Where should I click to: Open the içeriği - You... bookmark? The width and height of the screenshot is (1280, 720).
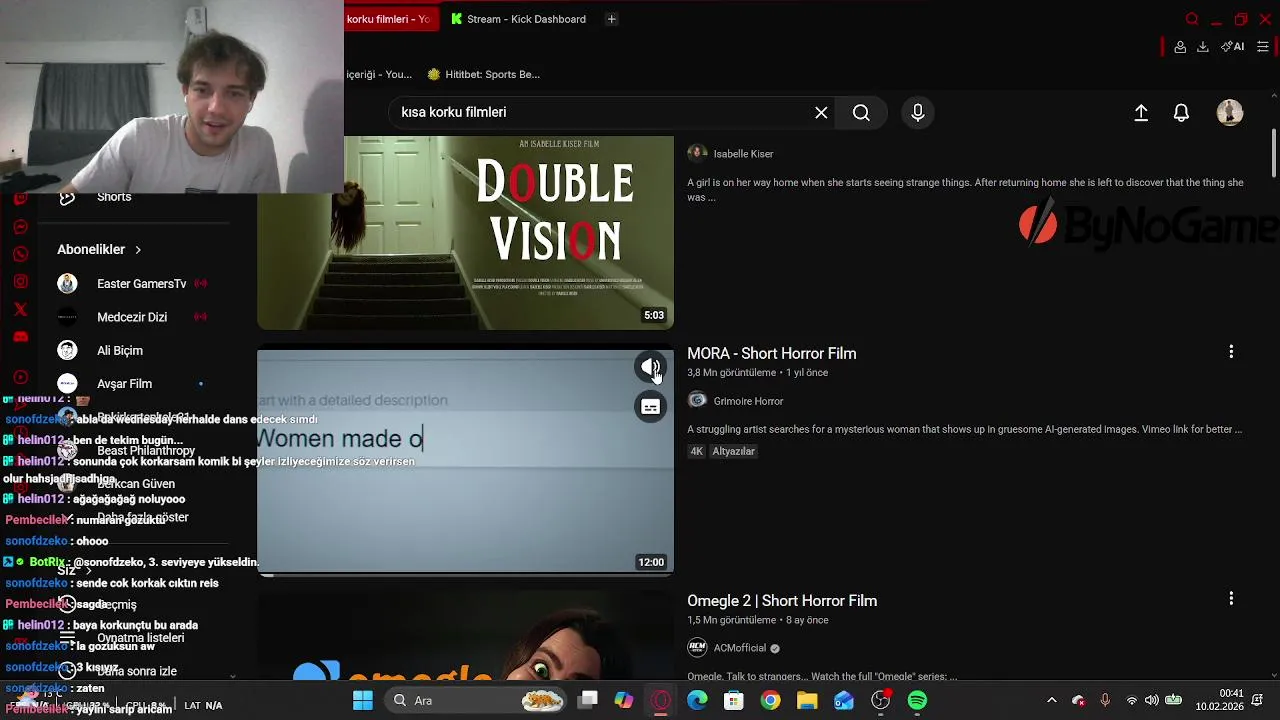coord(379,74)
